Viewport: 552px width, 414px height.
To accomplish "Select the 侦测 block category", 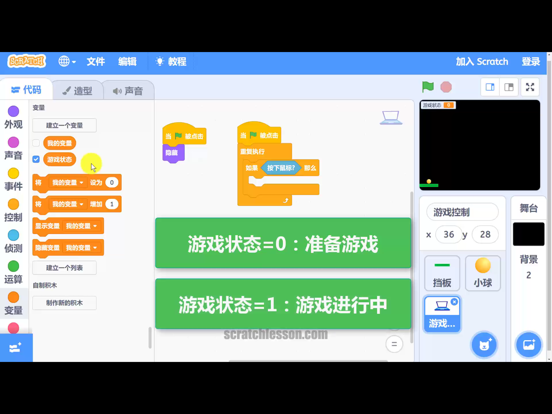I will click(13, 241).
